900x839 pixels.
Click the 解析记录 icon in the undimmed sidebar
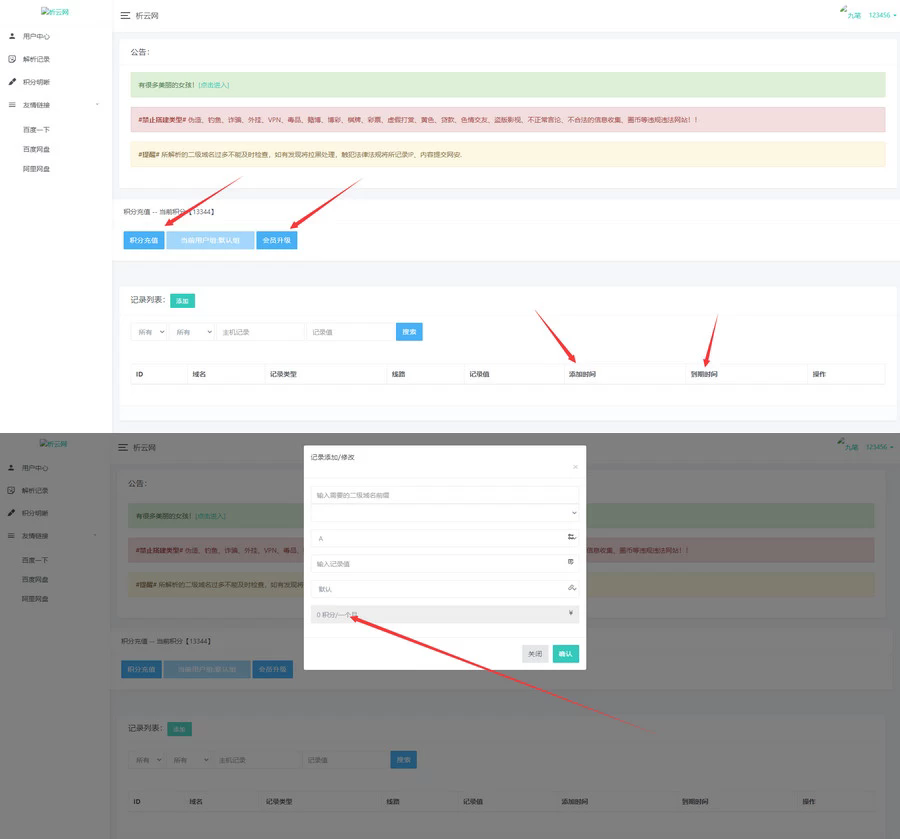[x=12, y=59]
